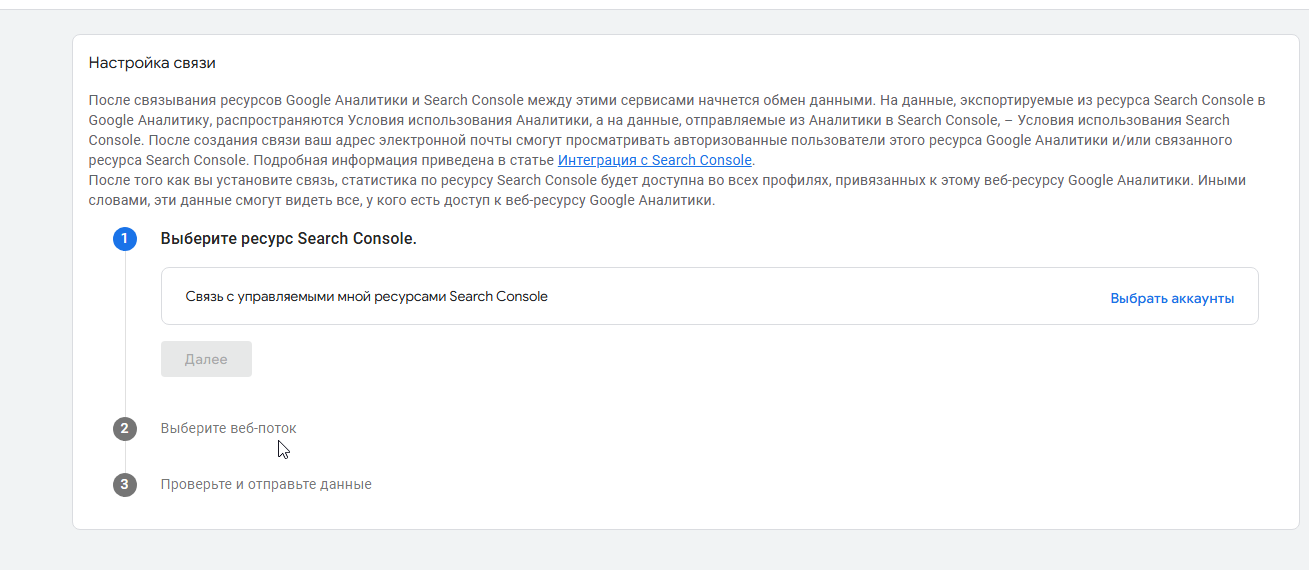Click the step 1 numbered circle icon
1309x570 pixels.
[x=125, y=240]
